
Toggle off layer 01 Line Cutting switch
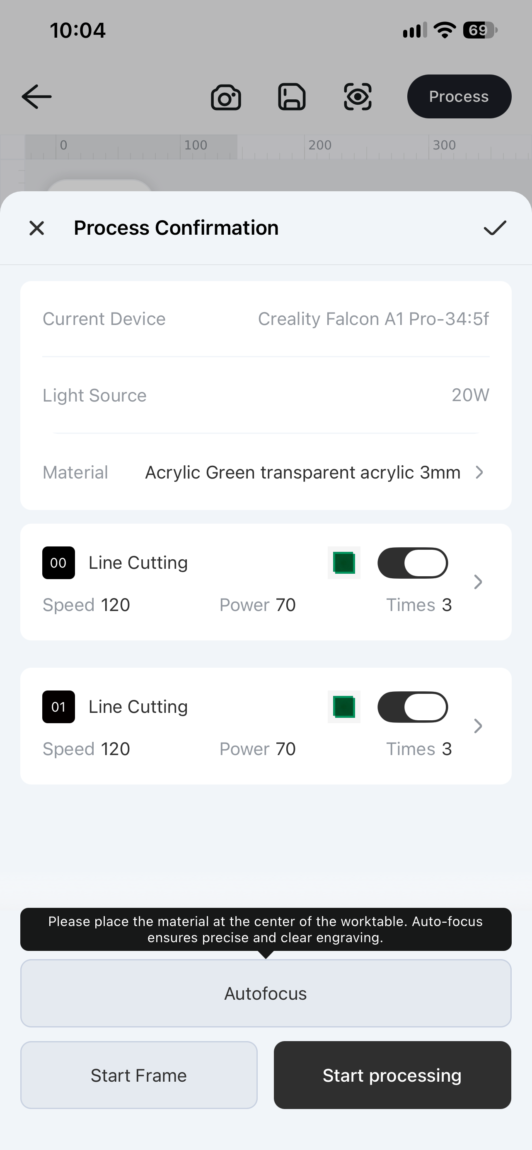pos(412,707)
